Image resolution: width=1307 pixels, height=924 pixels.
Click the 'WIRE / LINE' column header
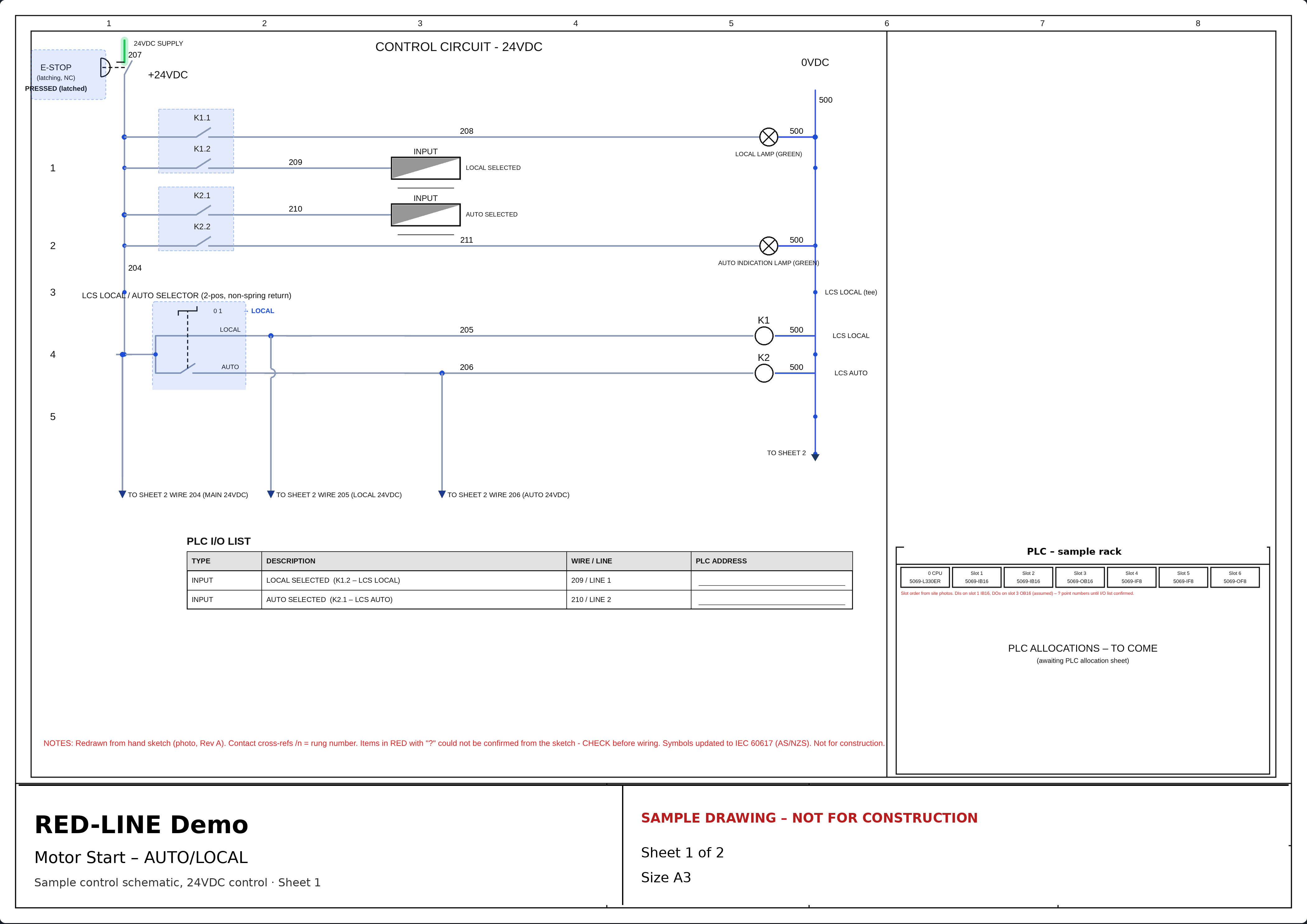click(629, 561)
